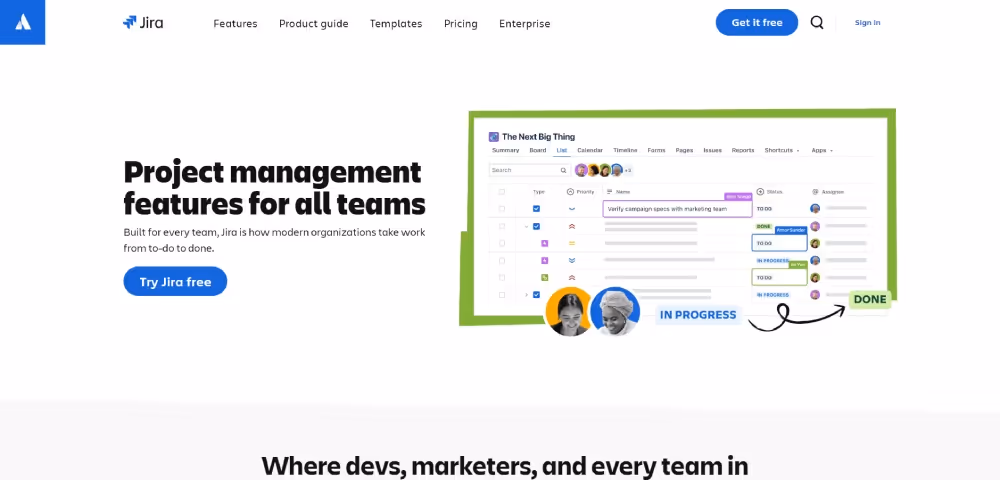The height and width of the screenshot is (480, 1000).
Task: Open the Forms tab
Action: [x=656, y=150]
